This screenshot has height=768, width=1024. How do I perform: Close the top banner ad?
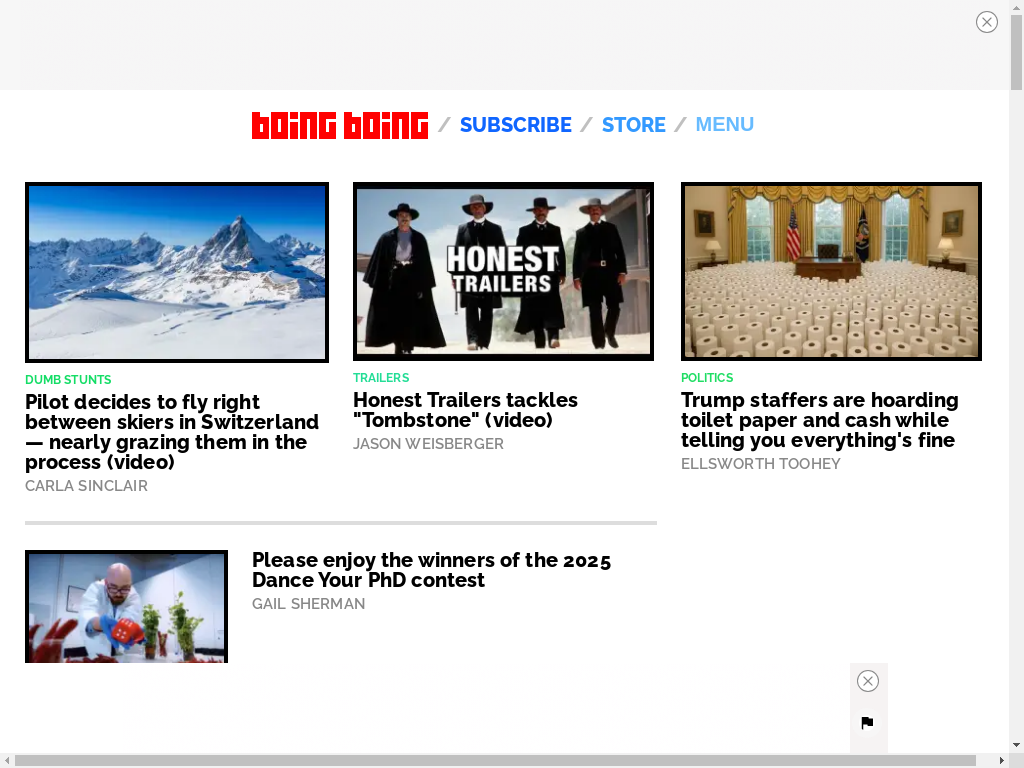(987, 22)
